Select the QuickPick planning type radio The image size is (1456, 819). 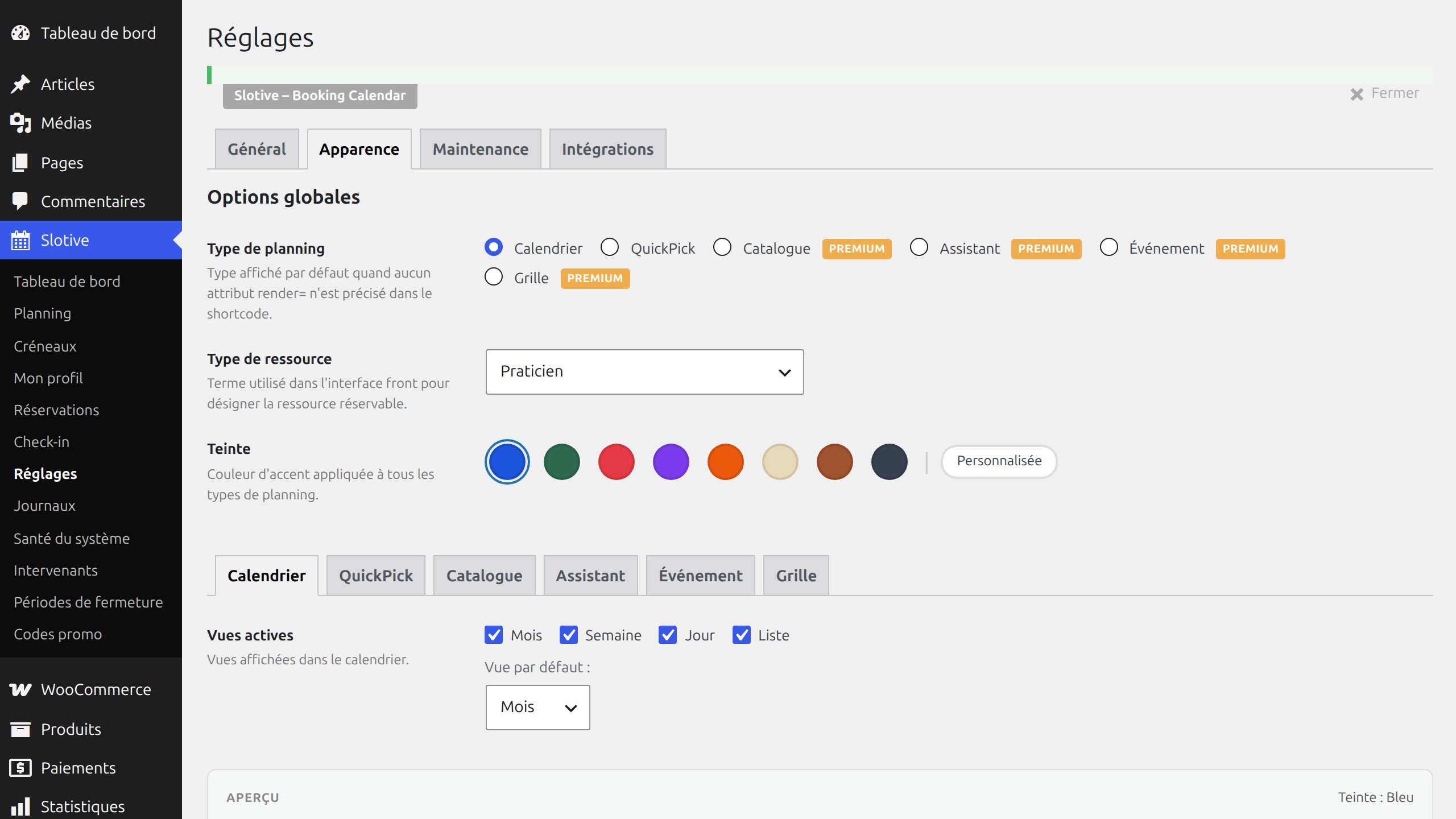(610, 247)
